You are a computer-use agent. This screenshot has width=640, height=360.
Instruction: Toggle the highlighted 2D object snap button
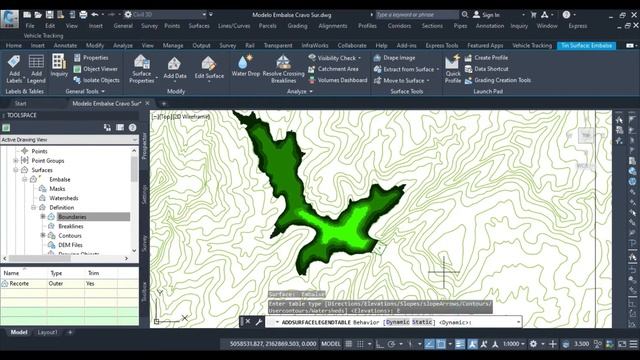(x=441, y=344)
